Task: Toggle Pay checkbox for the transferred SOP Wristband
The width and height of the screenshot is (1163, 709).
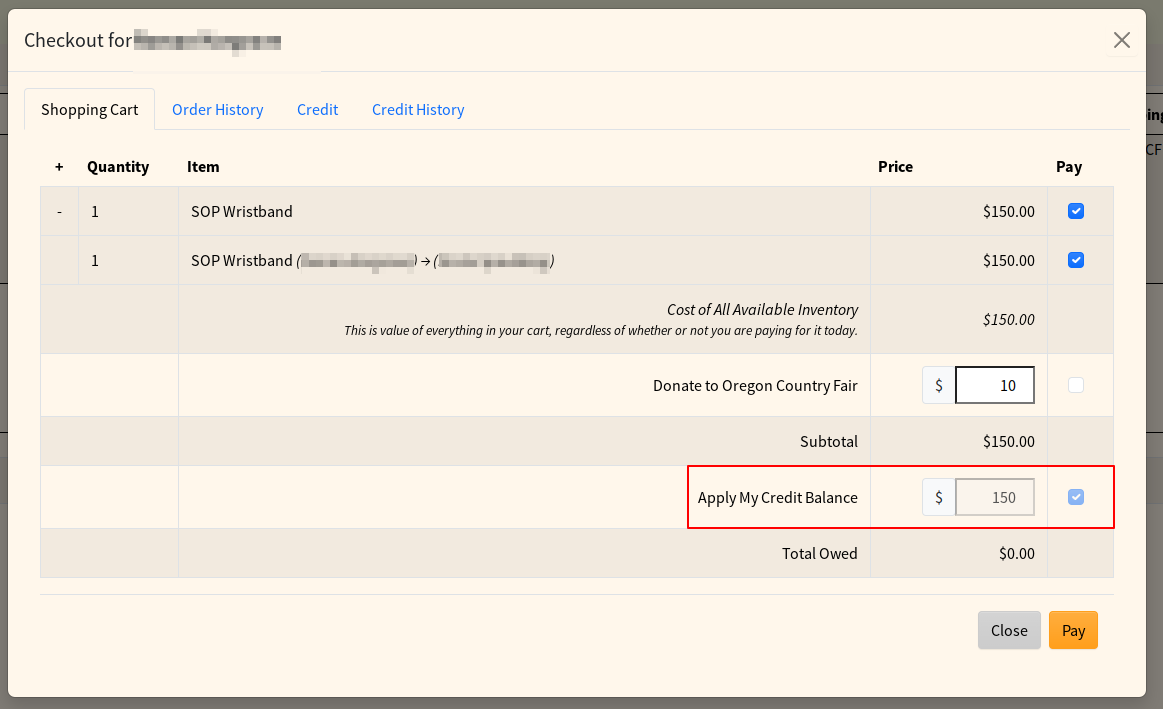Action: pos(1076,260)
